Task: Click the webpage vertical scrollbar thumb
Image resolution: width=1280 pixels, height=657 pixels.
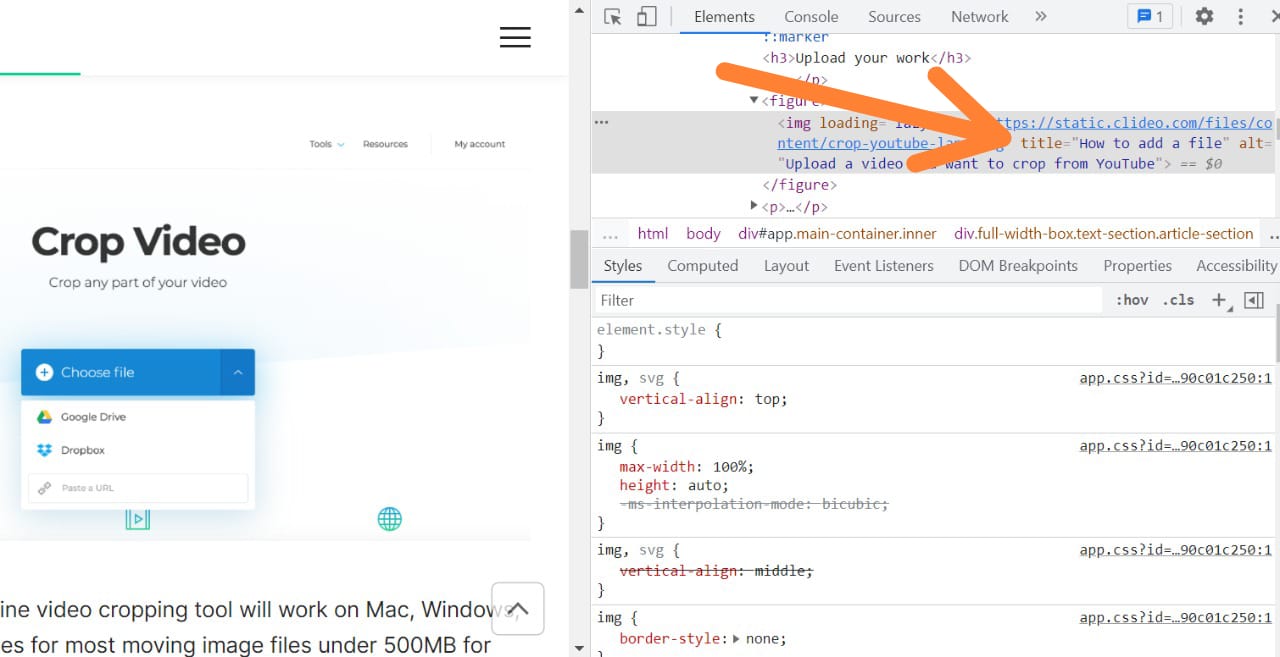Action: (579, 259)
